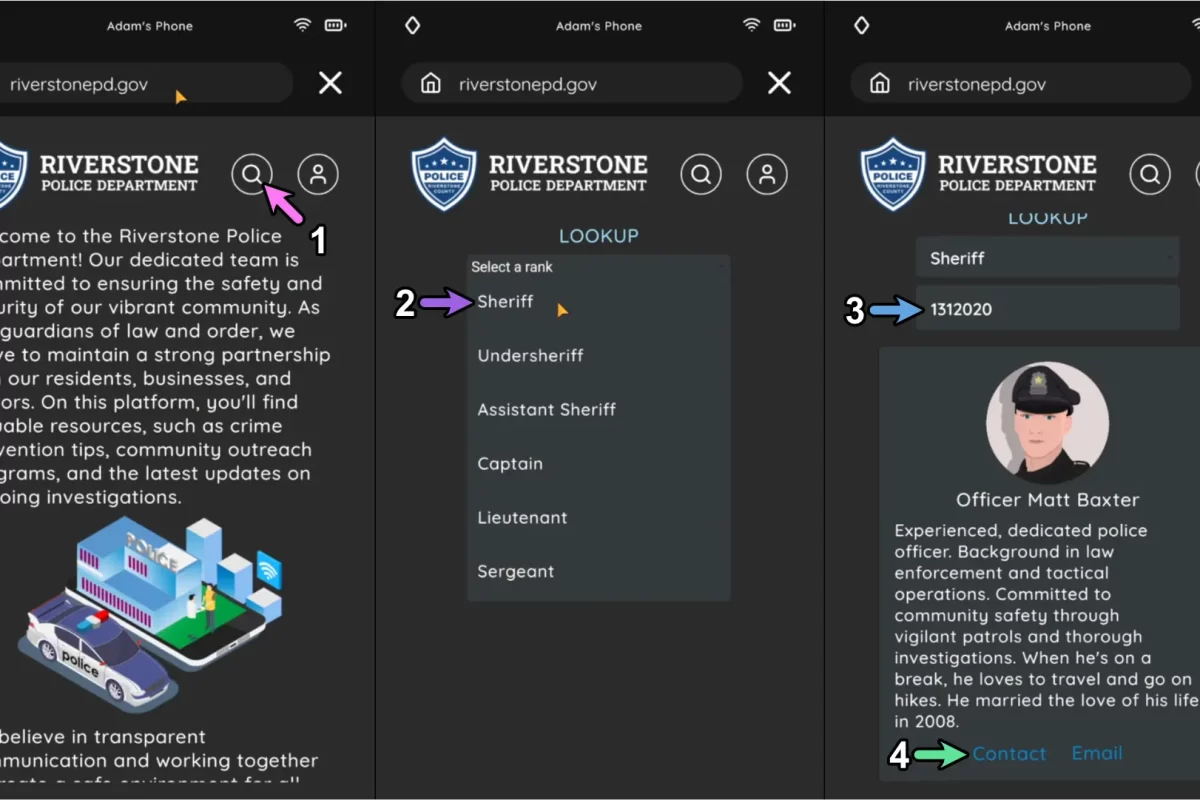Choose Undersheriff from the rank list
The height and width of the screenshot is (800, 1200).
click(x=530, y=356)
